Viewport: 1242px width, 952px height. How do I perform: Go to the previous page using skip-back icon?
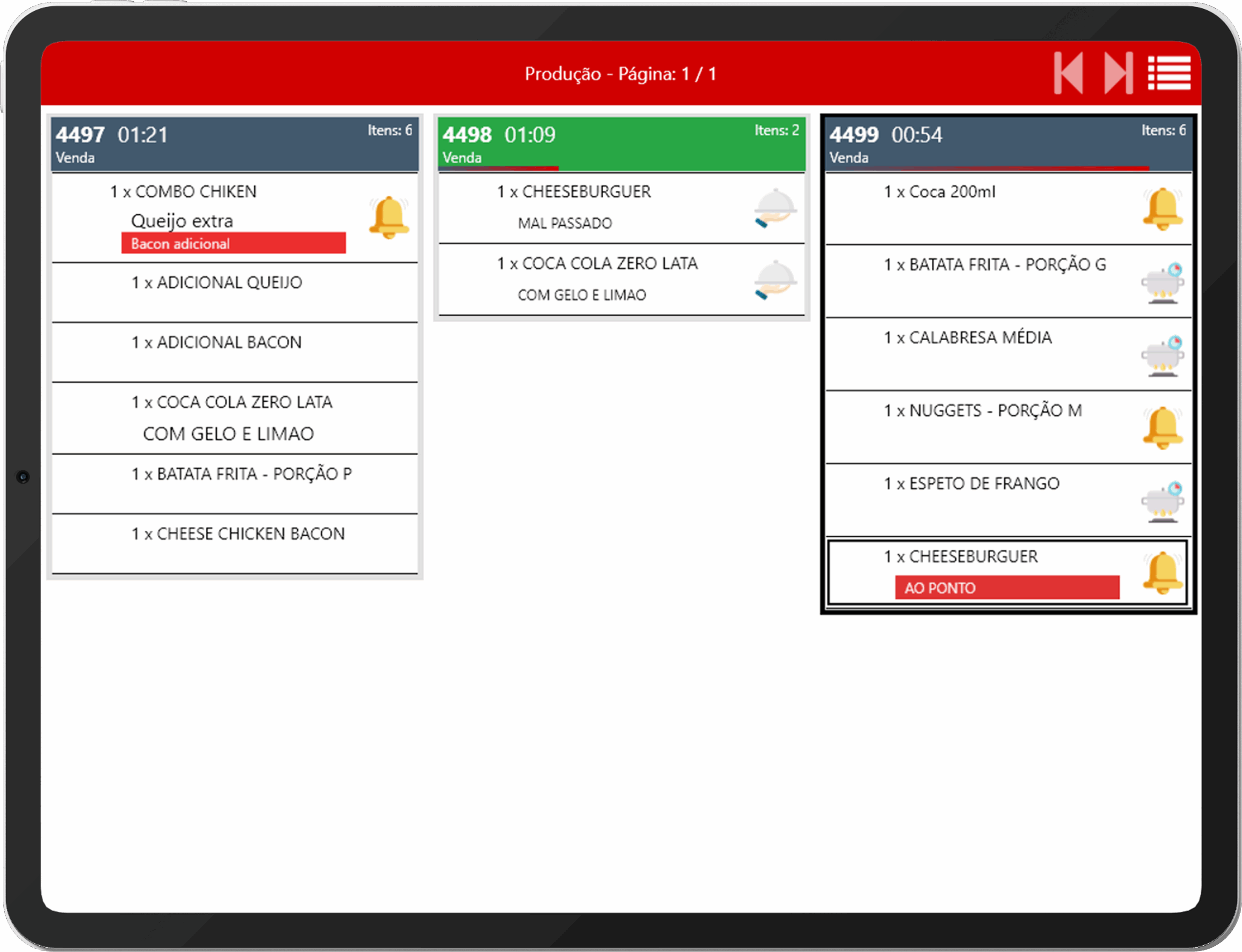1069,73
